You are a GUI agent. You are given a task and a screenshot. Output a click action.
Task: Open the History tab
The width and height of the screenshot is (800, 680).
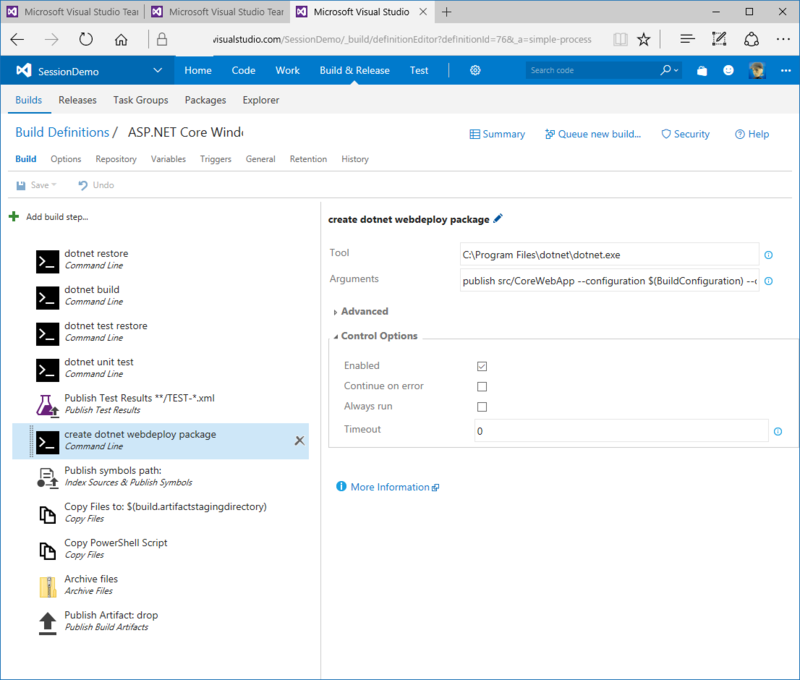[355, 159]
